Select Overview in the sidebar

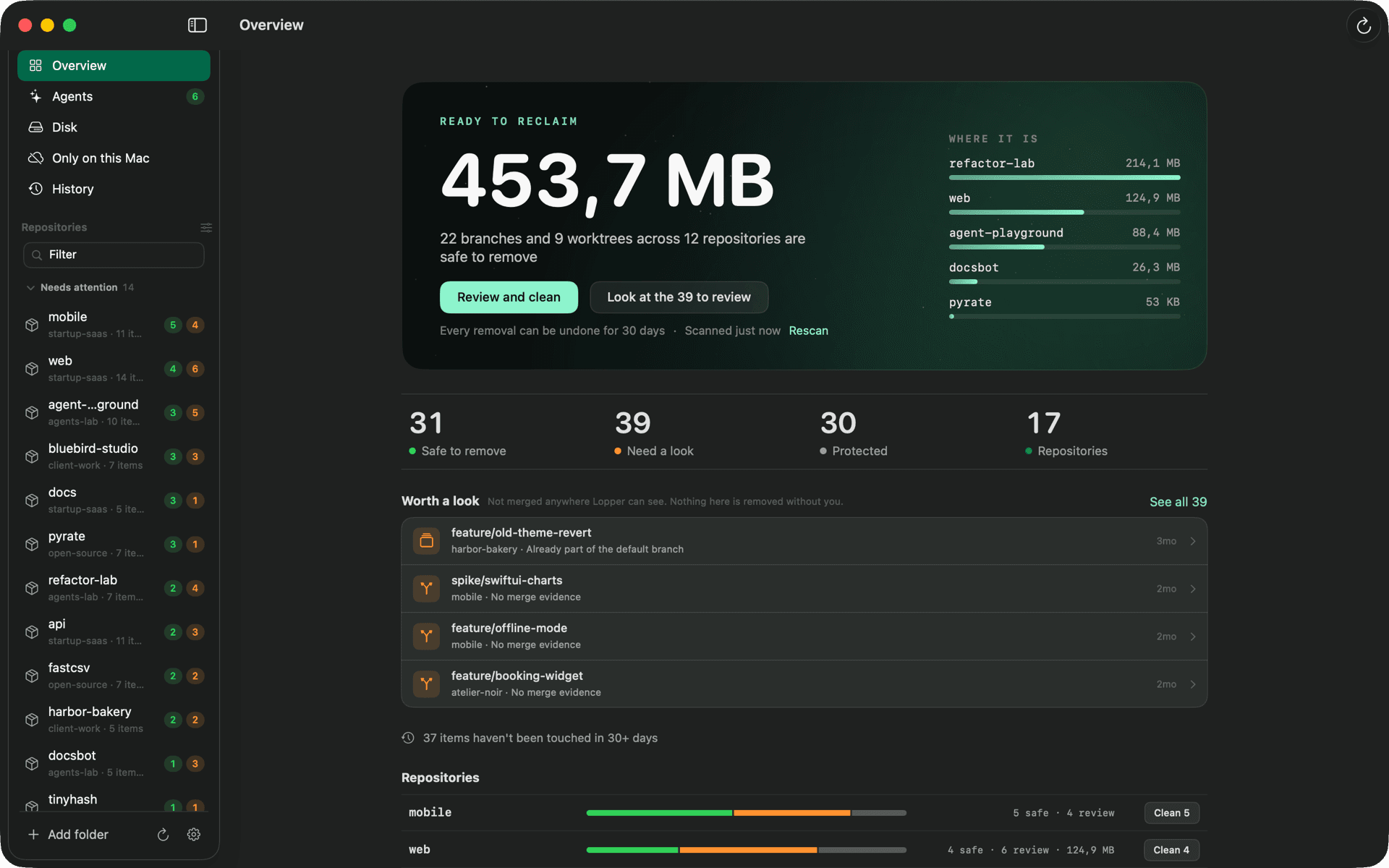click(x=114, y=66)
